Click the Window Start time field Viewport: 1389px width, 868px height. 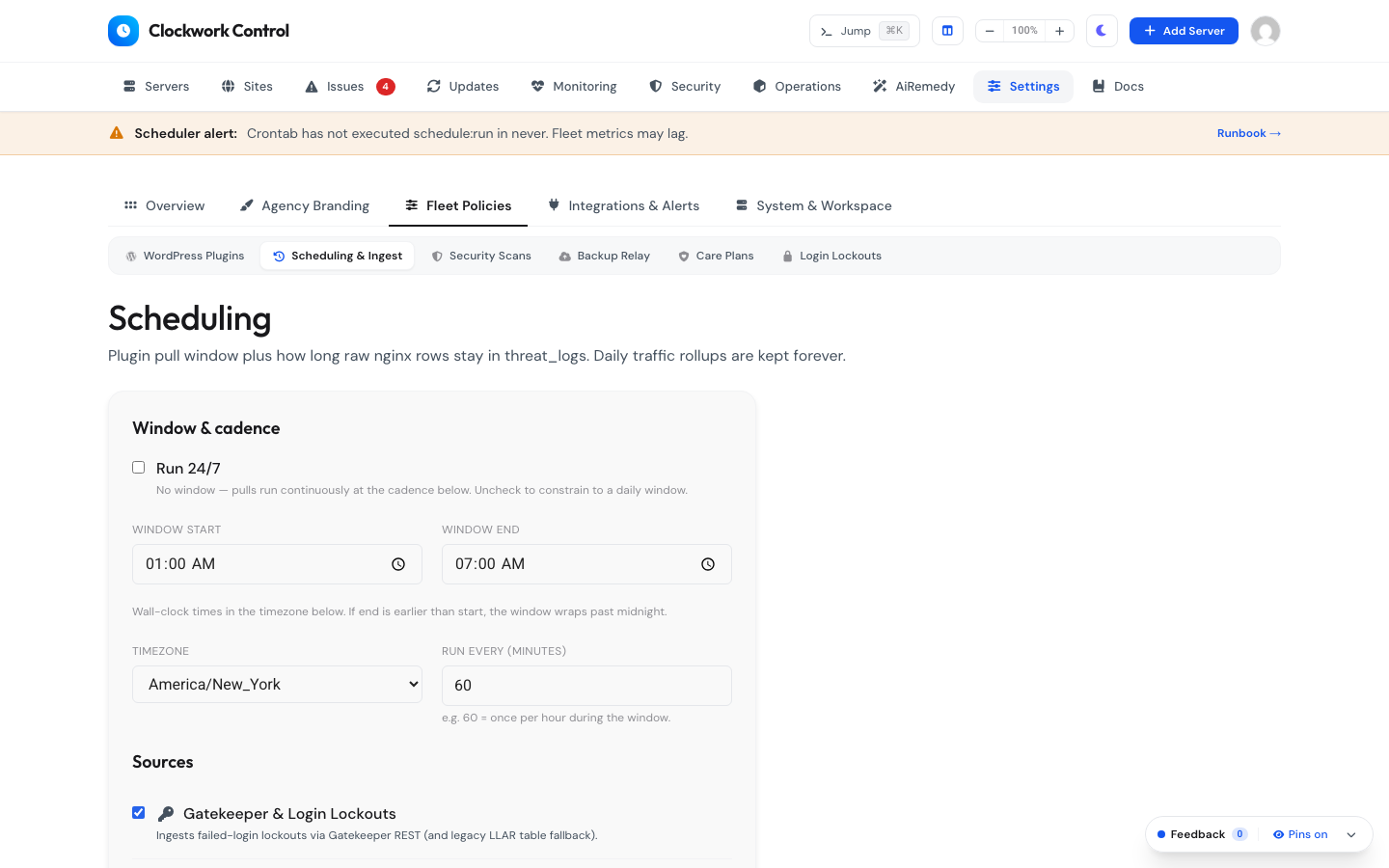(277, 564)
